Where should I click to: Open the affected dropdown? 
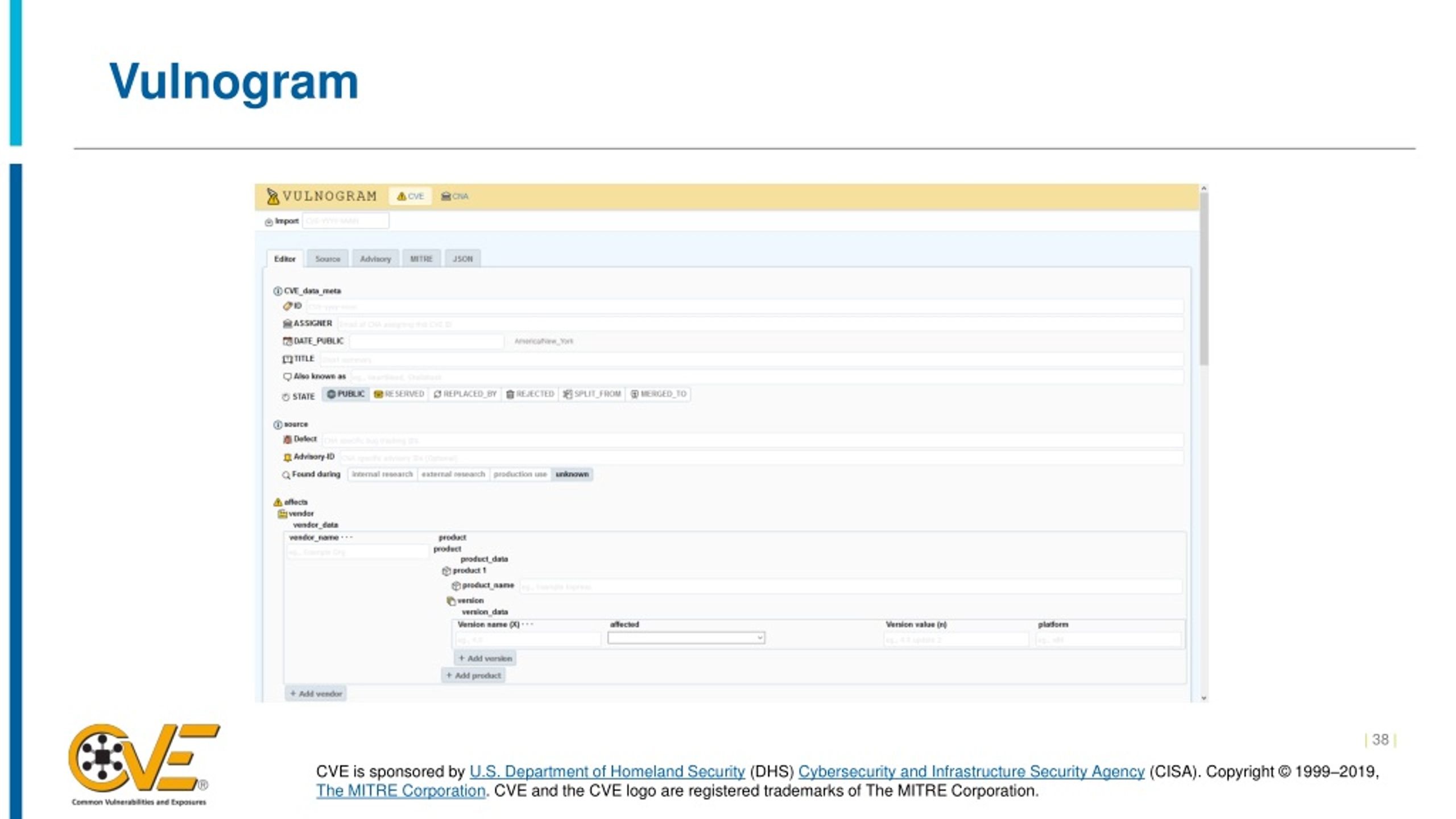point(686,638)
